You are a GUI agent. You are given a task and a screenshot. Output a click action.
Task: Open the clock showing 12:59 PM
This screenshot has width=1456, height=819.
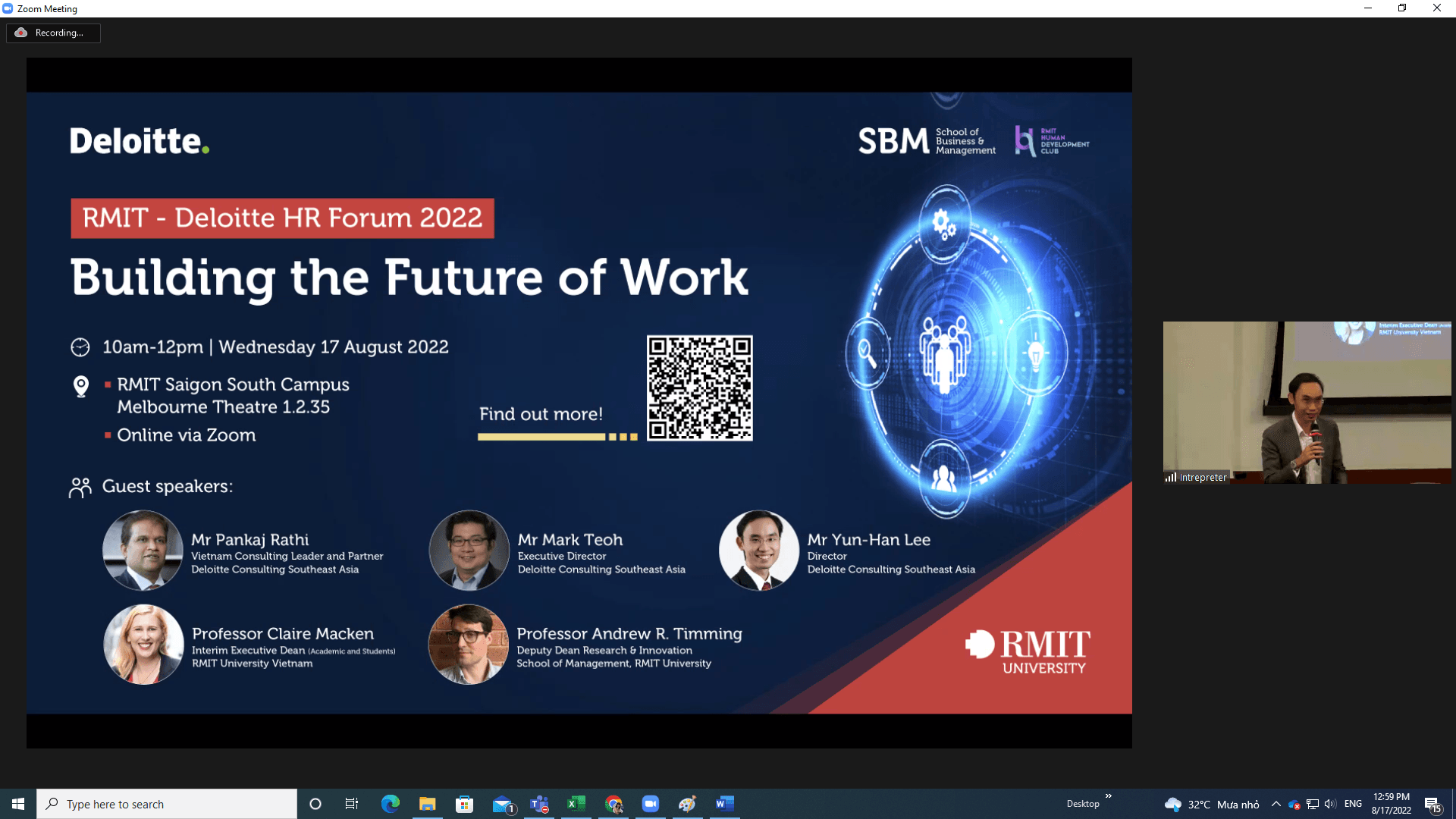pyautogui.click(x=1392, y=804)
